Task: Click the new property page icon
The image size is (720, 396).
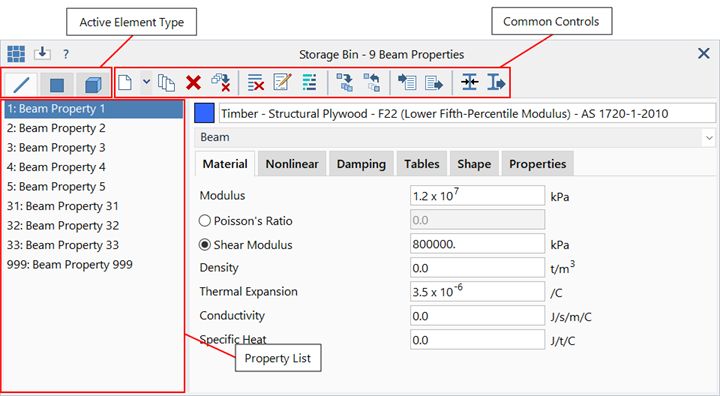Action: 125,83
